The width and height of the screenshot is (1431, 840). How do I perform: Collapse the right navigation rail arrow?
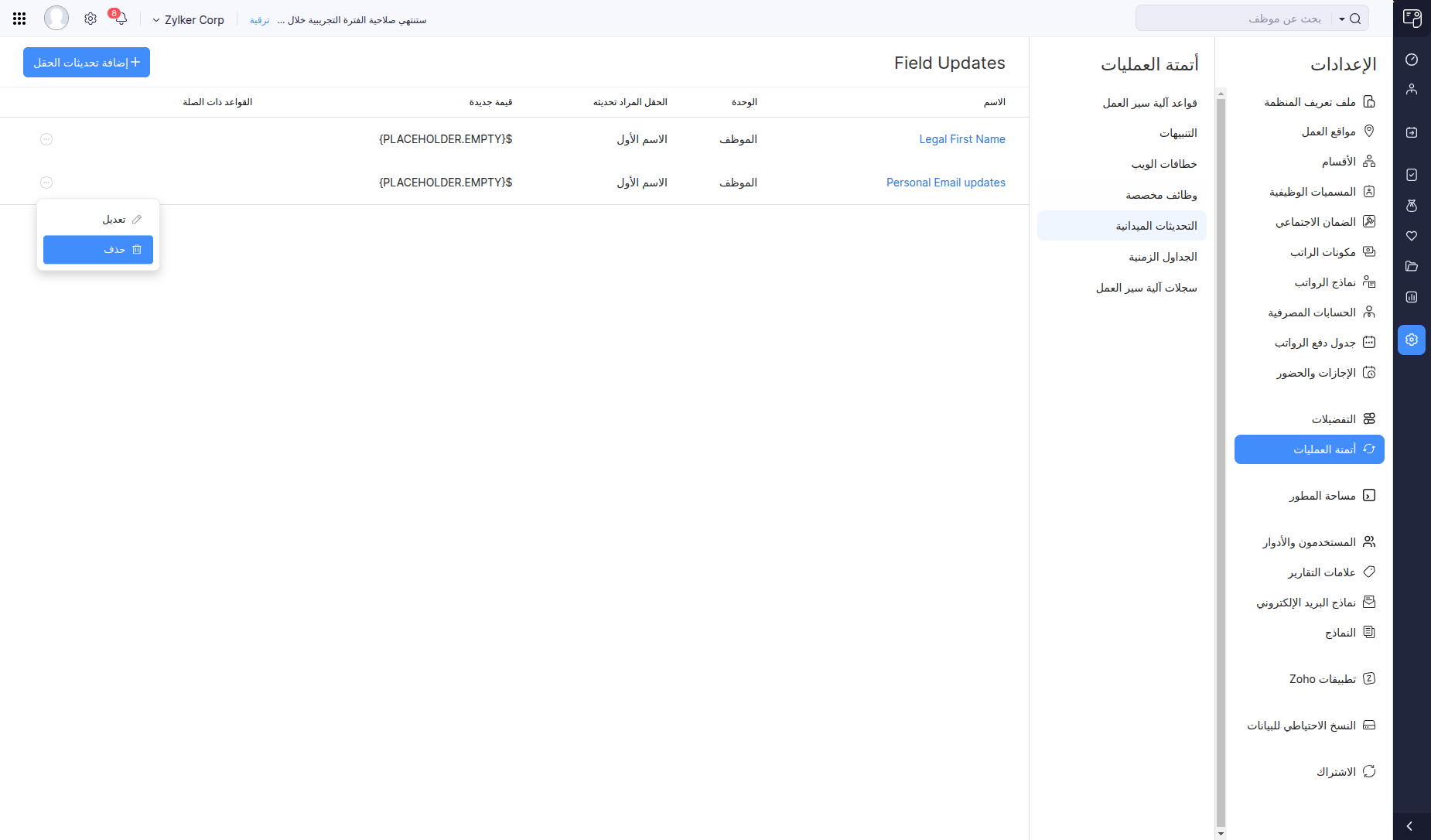pyautogui.click(x=1409, y=826)
